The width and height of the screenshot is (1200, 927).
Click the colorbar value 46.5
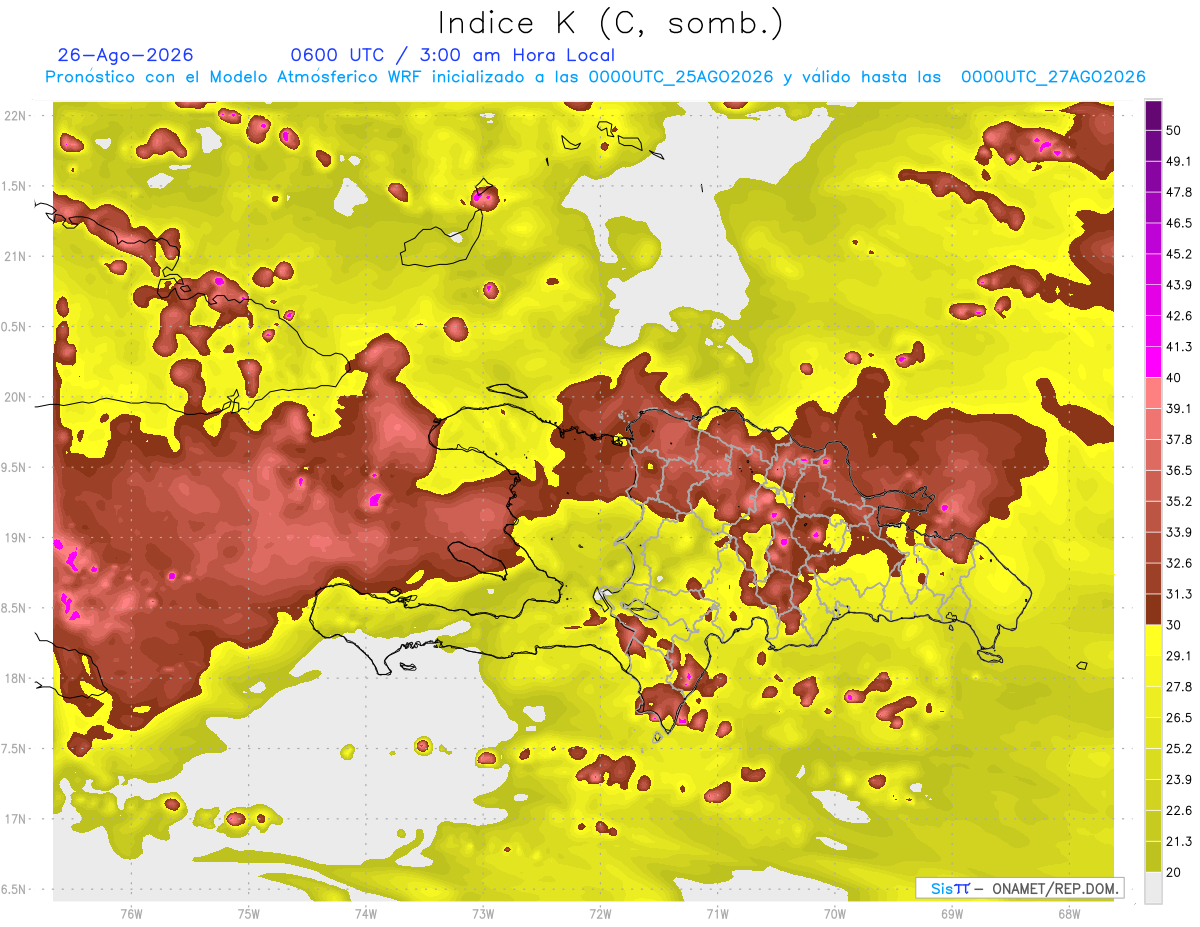[1179, 223]
